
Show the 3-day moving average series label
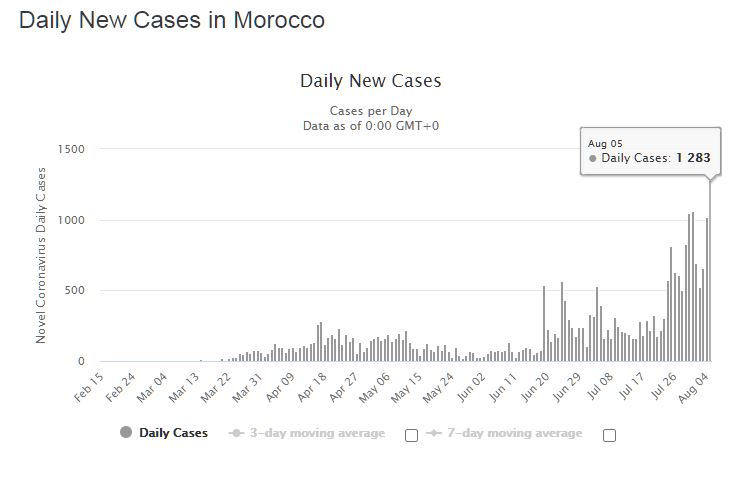pos(317,433)
